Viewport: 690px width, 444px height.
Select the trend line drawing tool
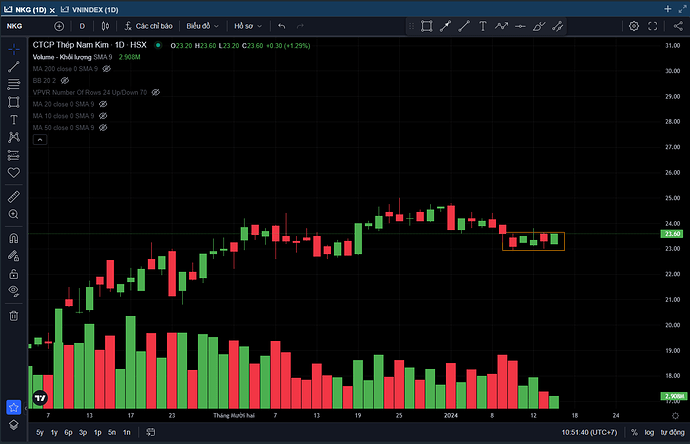(14, 66)
